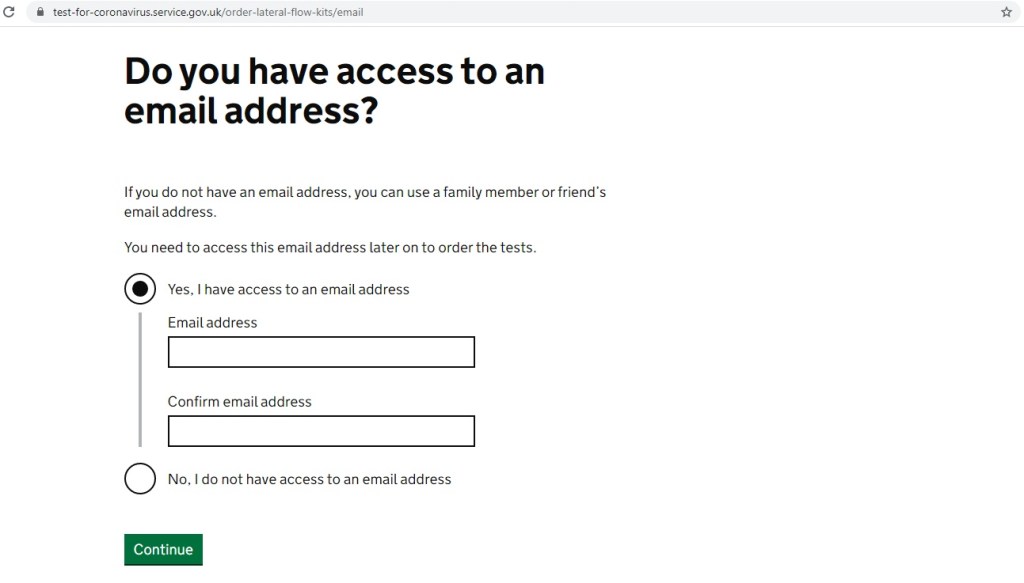Click the 'Confirm email address' field label
The width and height of the screenshot is (1024, 583).
point(239,401)
